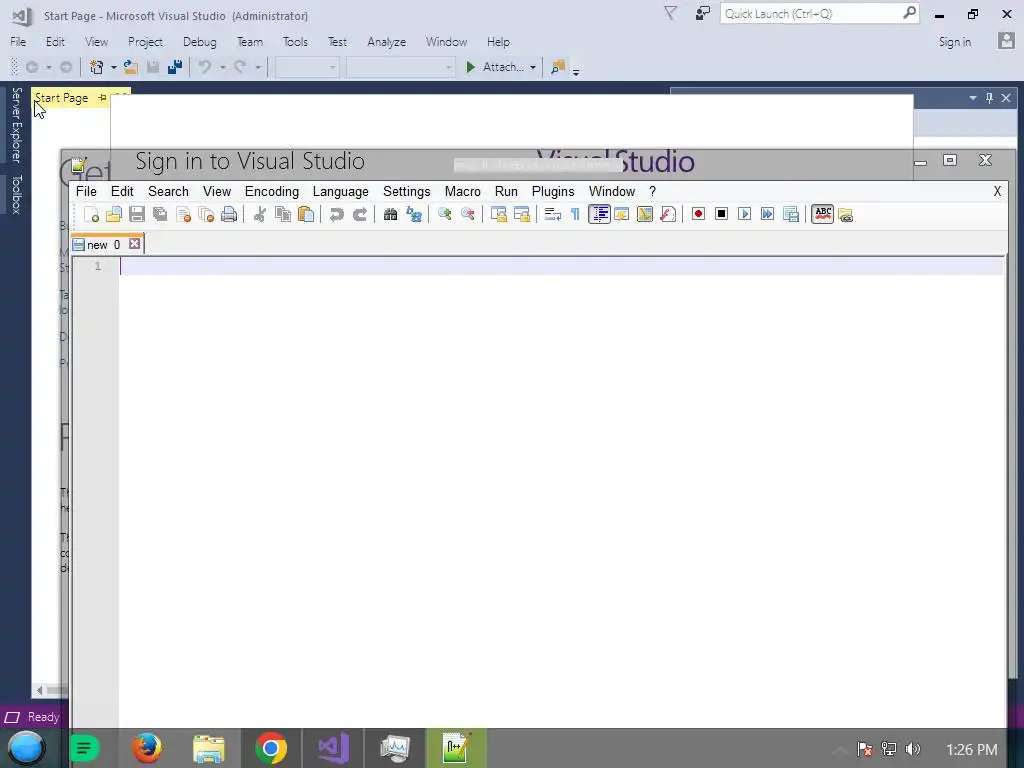
Task: Toggle ABC spell-check button in Notepad++ toolbar
Action: click(x=823, y=214)
